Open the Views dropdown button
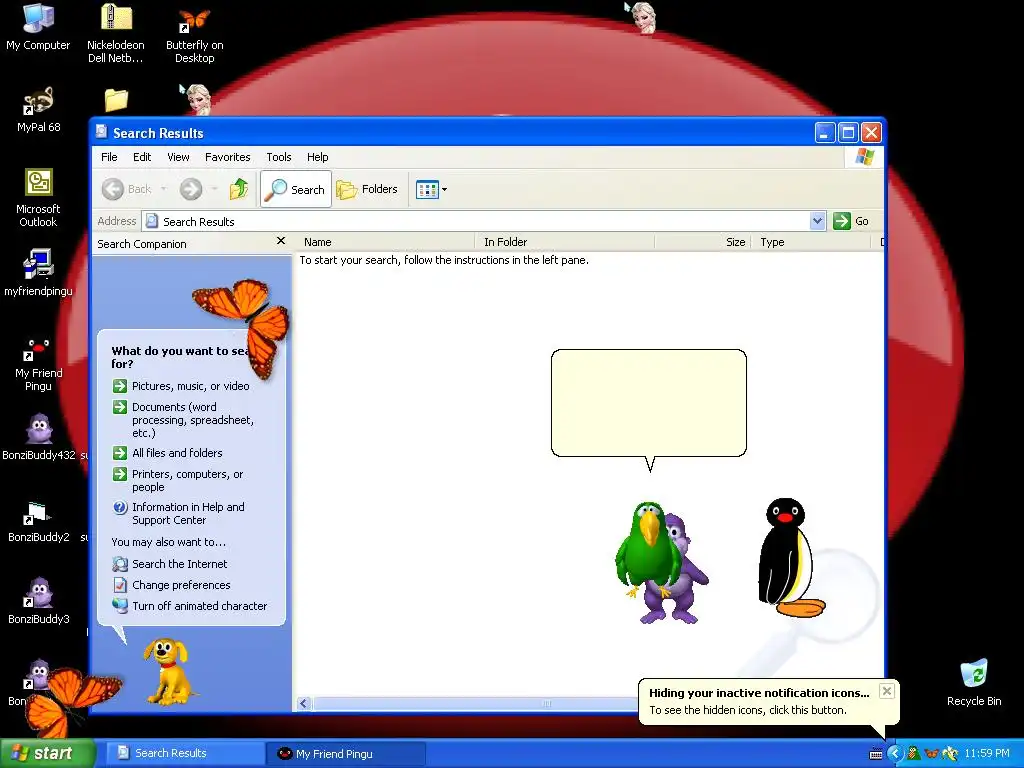 (x=431, y=189)
